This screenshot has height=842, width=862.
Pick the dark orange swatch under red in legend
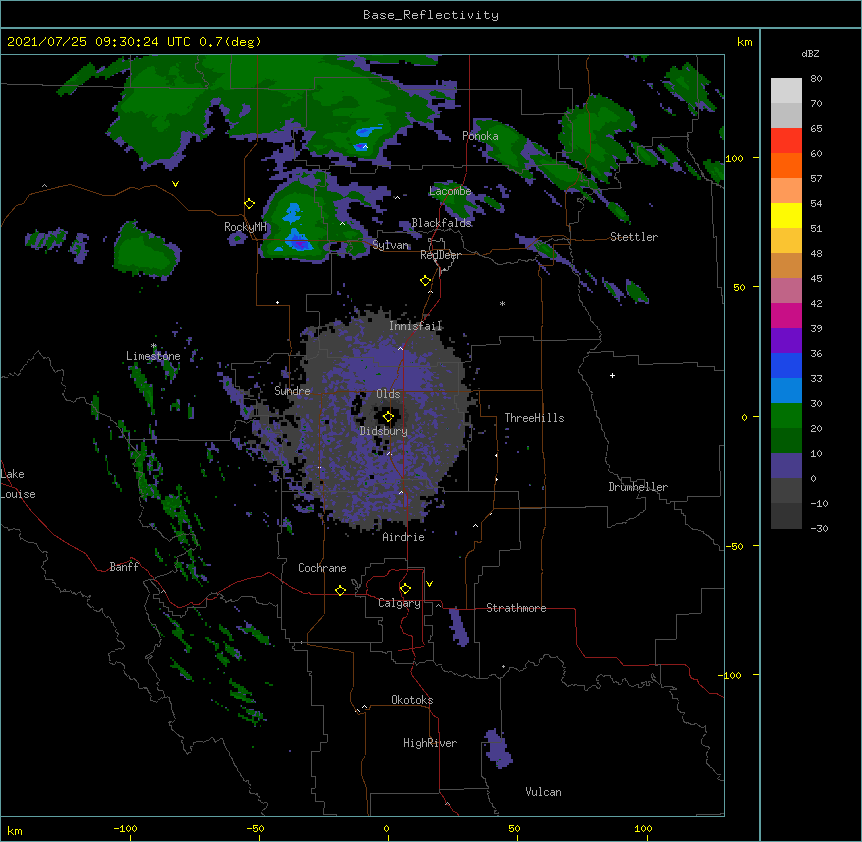(x=786, y=165)
